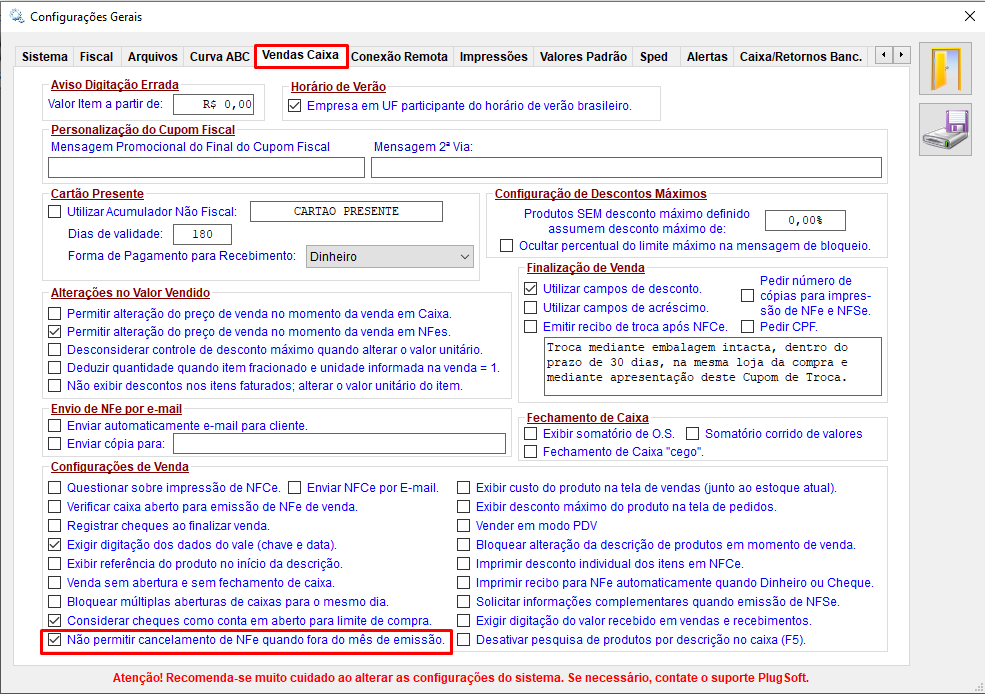Toggle Bloquear alteração da descrição de produtos
This screenshot has width=985, height=694.
coord(464,545)
